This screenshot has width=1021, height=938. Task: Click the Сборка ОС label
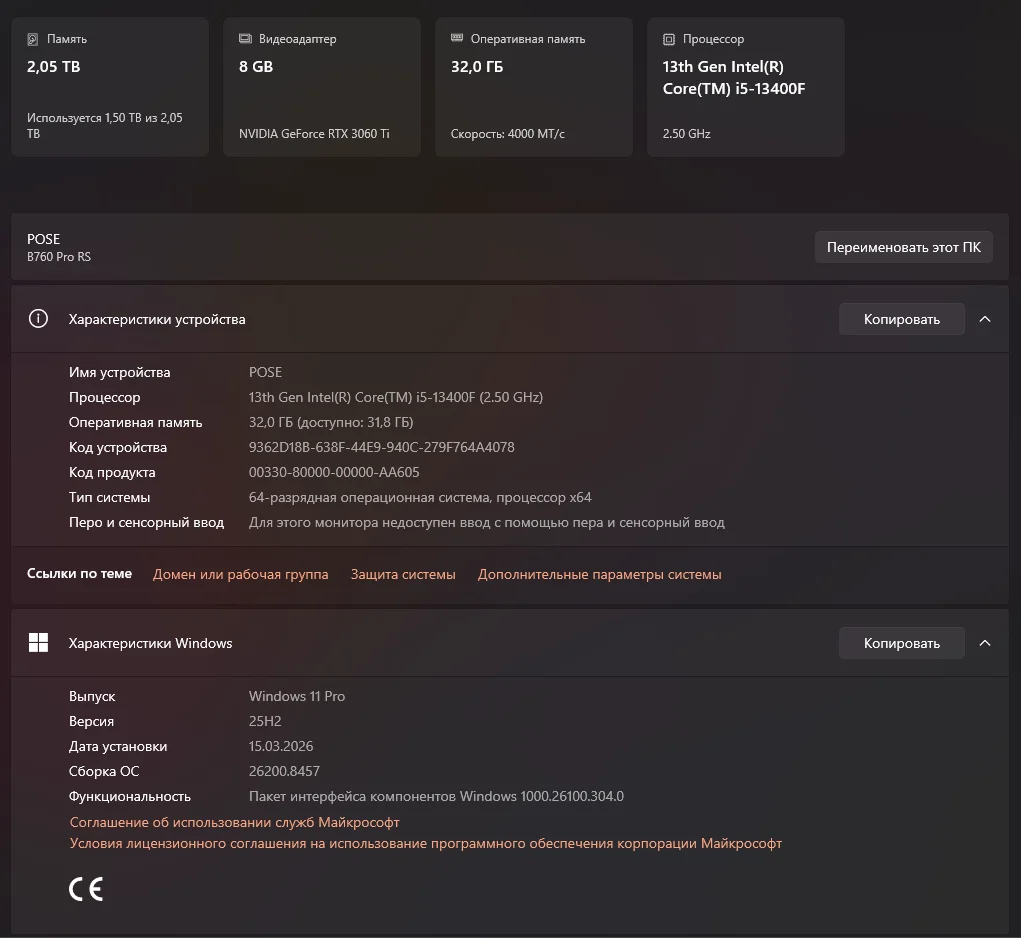(104, 771)
